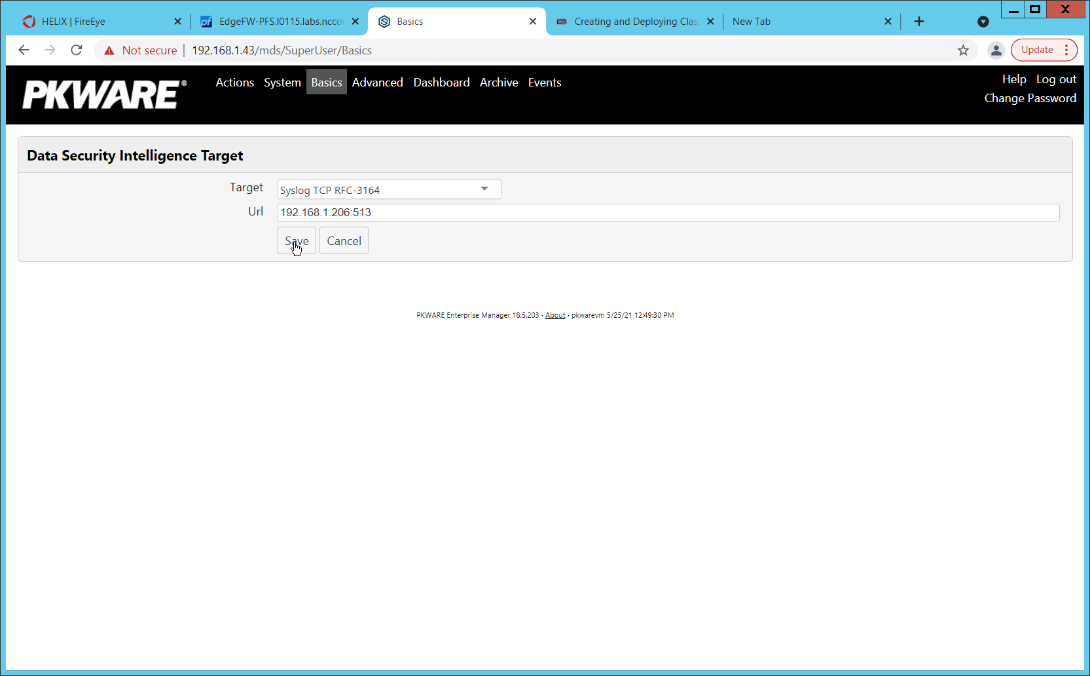Switch to Creating and Deploying tab
The height and width of the screenshot is (676, 1090).
click(x=635, y=21)
